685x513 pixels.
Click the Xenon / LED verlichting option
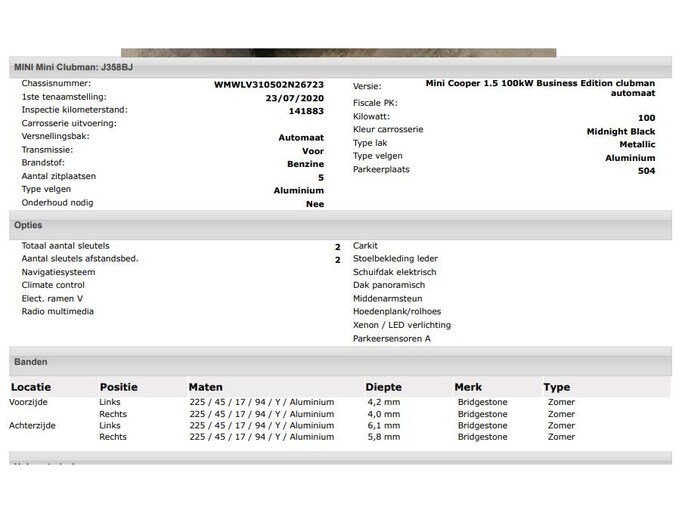click(x=402, y=325)
